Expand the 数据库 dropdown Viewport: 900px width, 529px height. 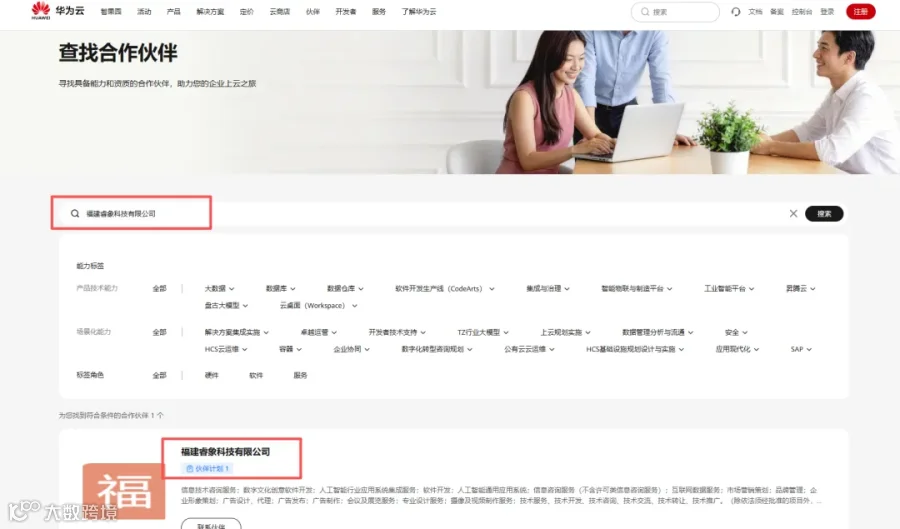[281, 289]
